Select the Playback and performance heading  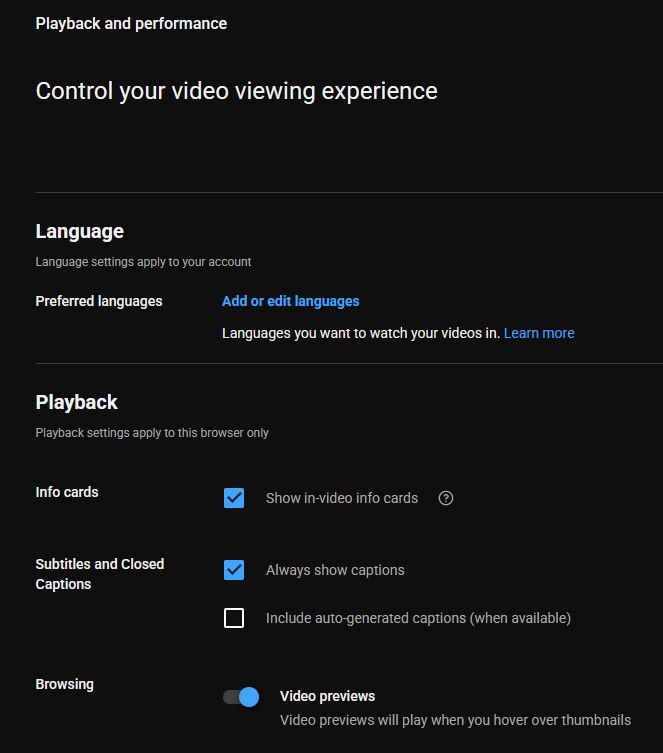(x=131, y=24)
